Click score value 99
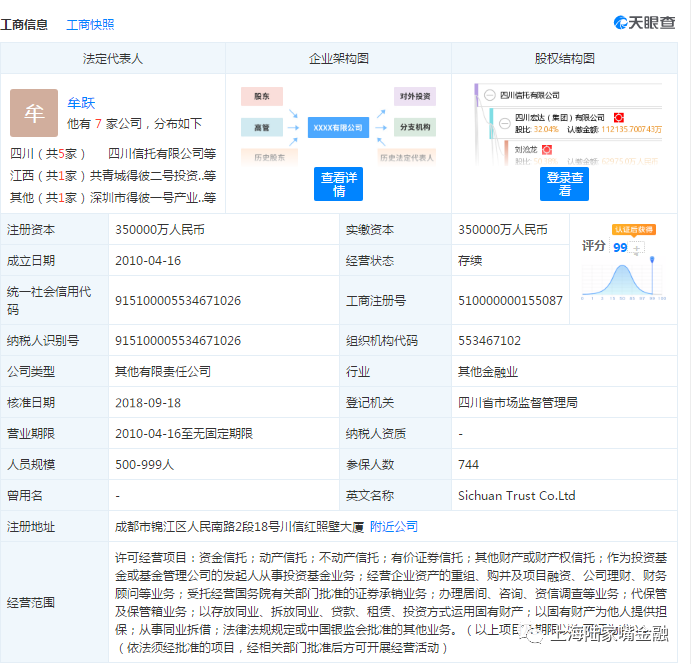691x664 pixels. tap(620, 248)
